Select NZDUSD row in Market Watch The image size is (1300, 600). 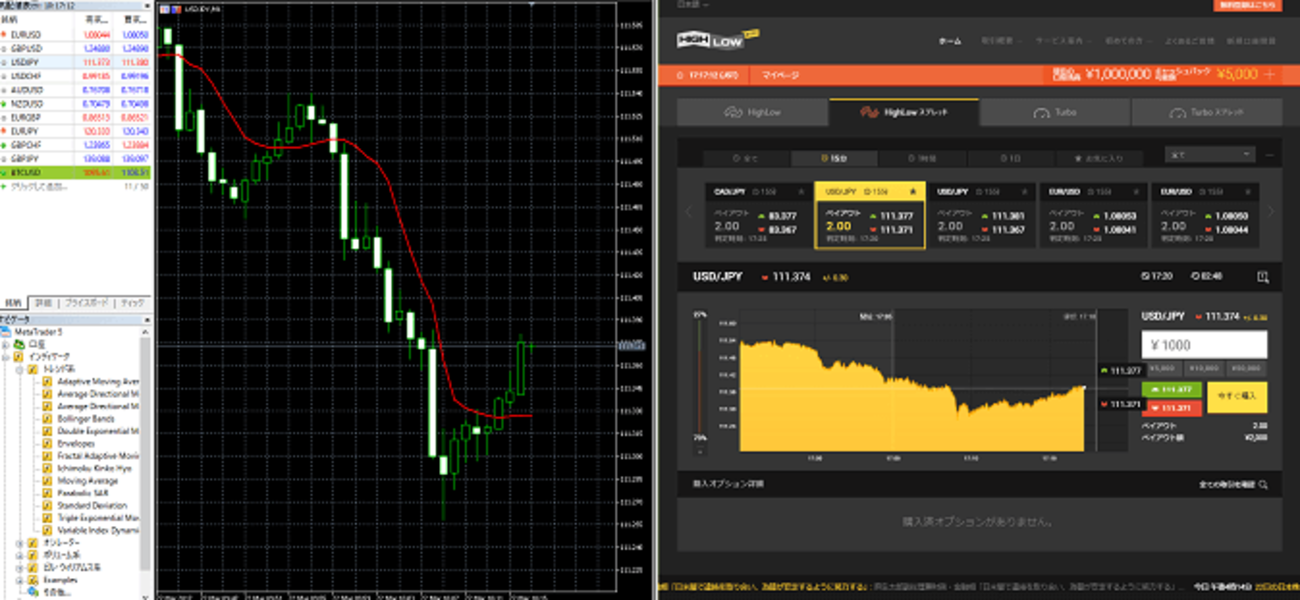pos(76,102)
